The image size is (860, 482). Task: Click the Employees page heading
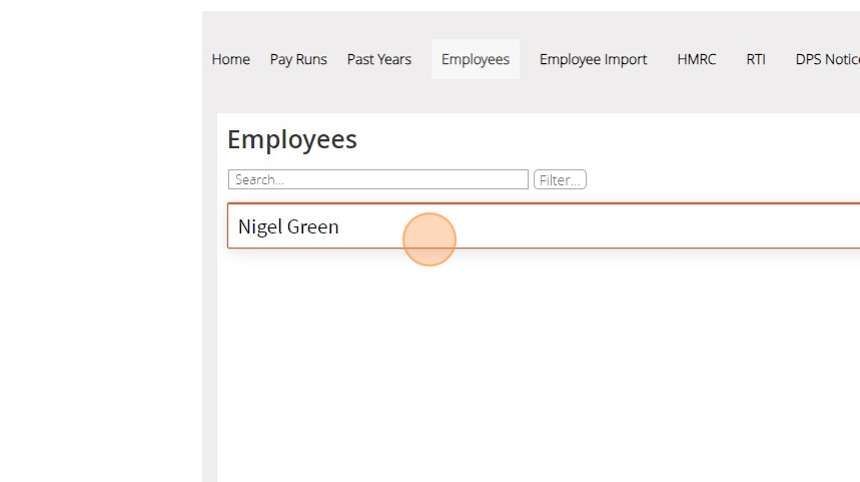coord(292,139)
